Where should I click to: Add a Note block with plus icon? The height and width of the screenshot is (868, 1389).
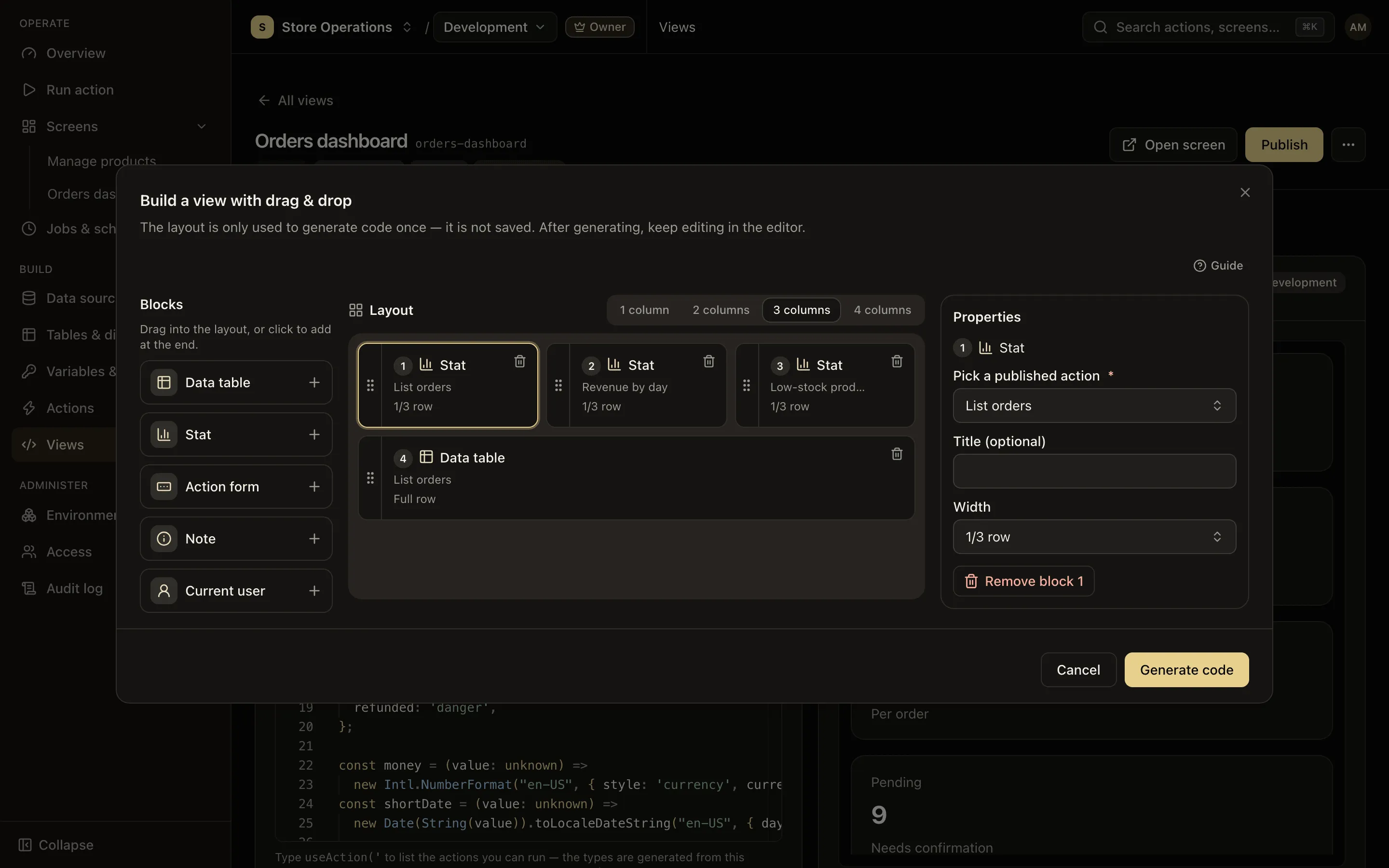point(314,539)
